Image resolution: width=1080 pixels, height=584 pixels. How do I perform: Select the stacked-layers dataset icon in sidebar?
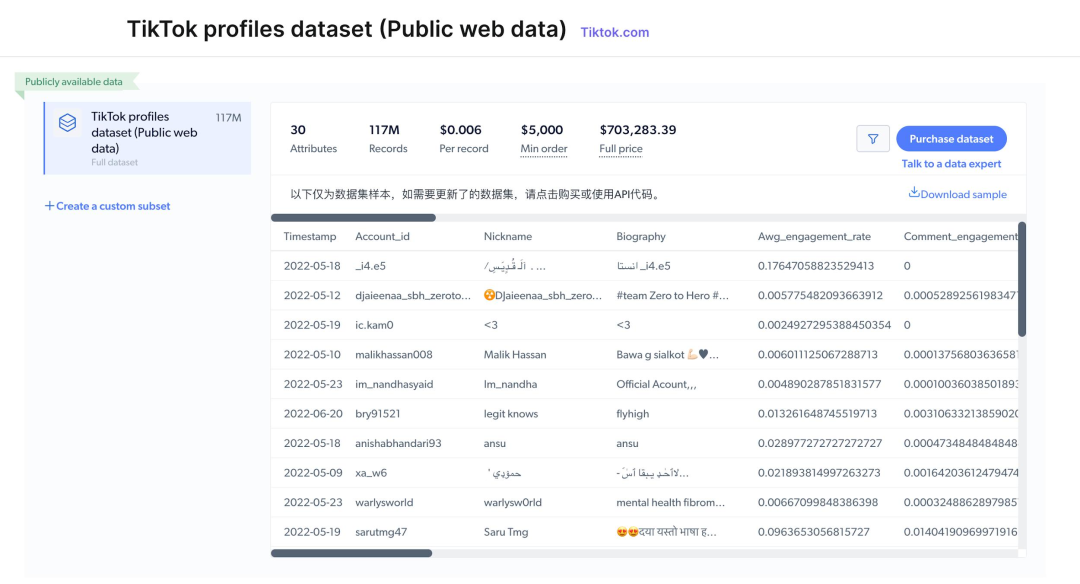pyautogui.click(x=67, y=122)
